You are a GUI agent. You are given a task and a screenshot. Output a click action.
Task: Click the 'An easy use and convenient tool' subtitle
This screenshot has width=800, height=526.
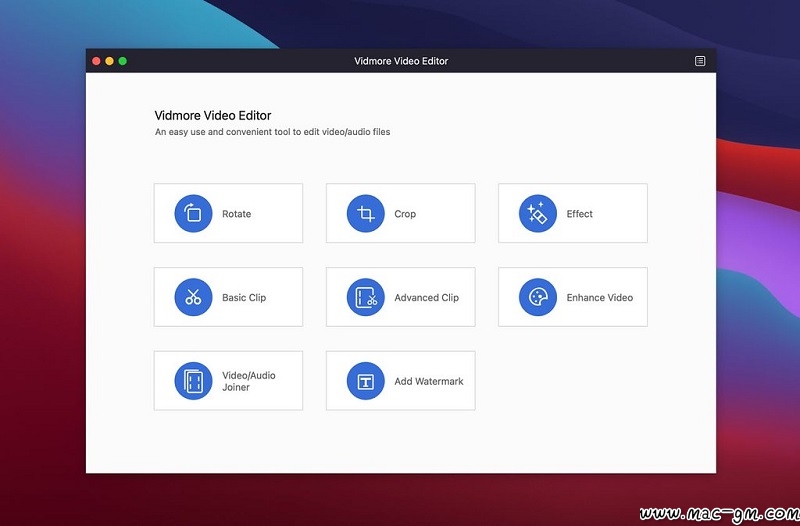[x=272, y=132]
